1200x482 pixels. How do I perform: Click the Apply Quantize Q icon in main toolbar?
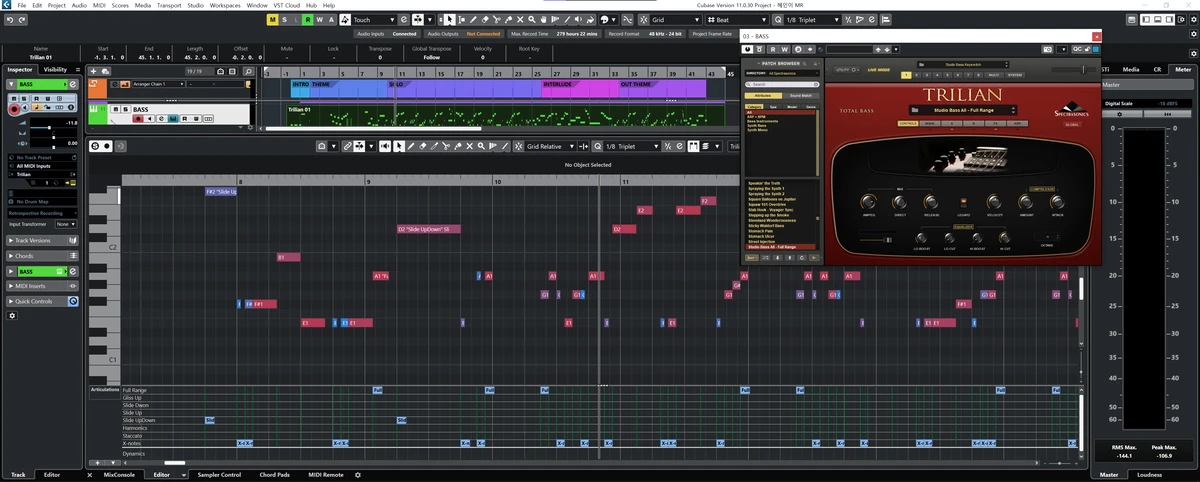pos(778,19)
